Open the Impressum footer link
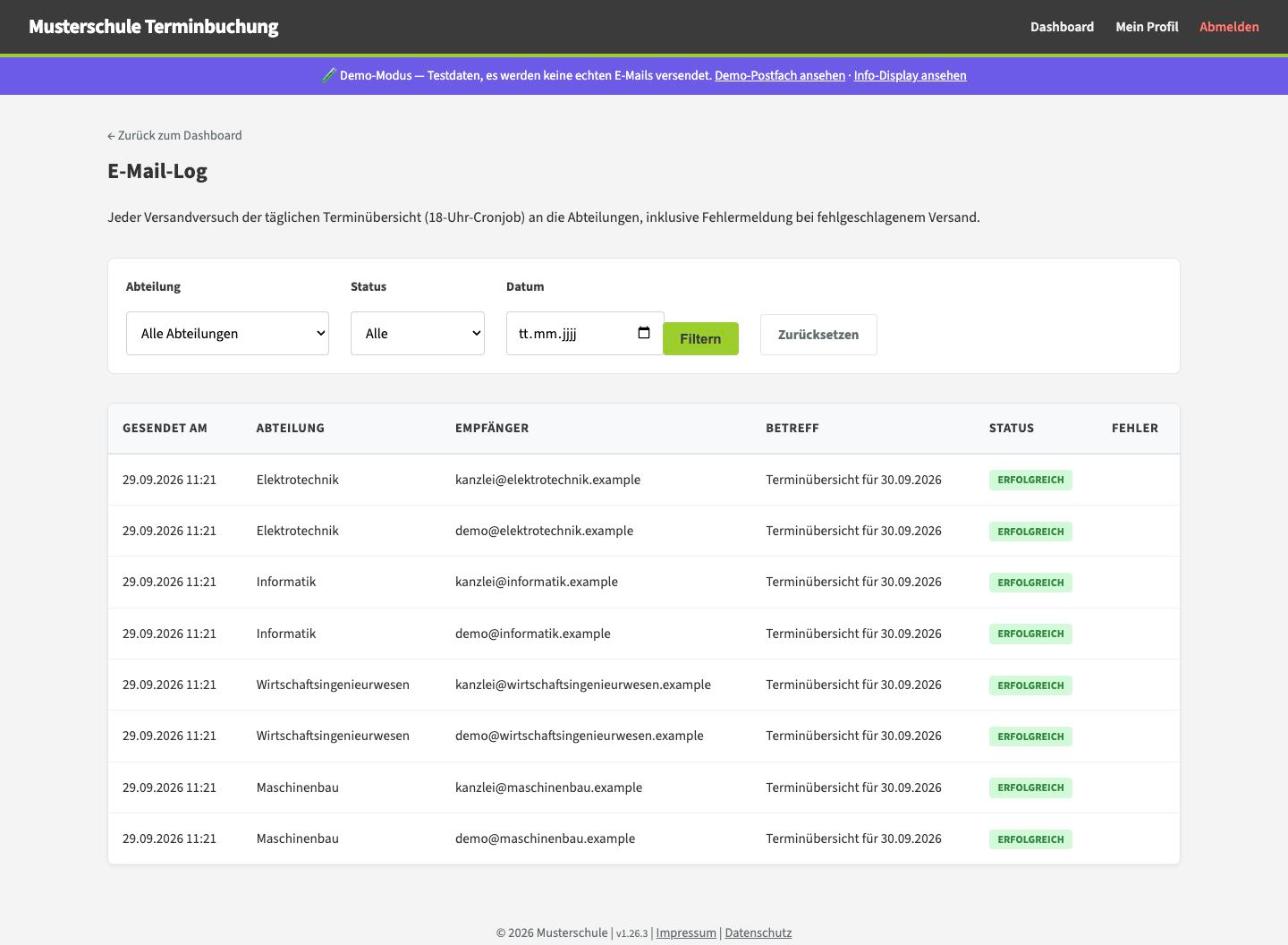 click(686, 933)
